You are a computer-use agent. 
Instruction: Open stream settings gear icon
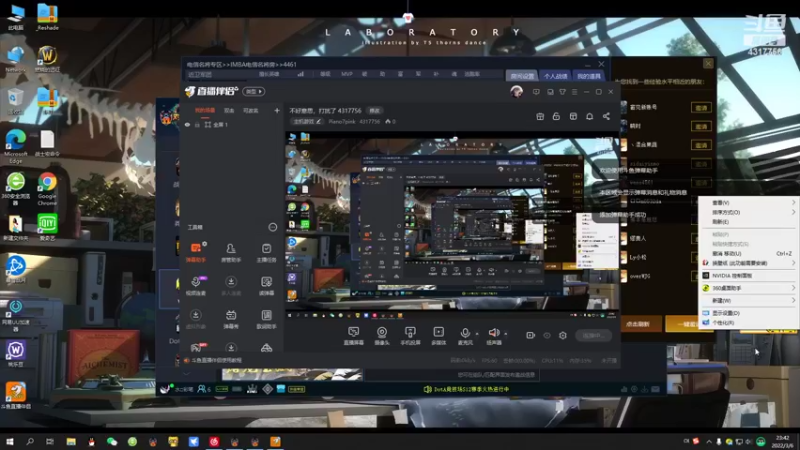(x=562, y=335)
